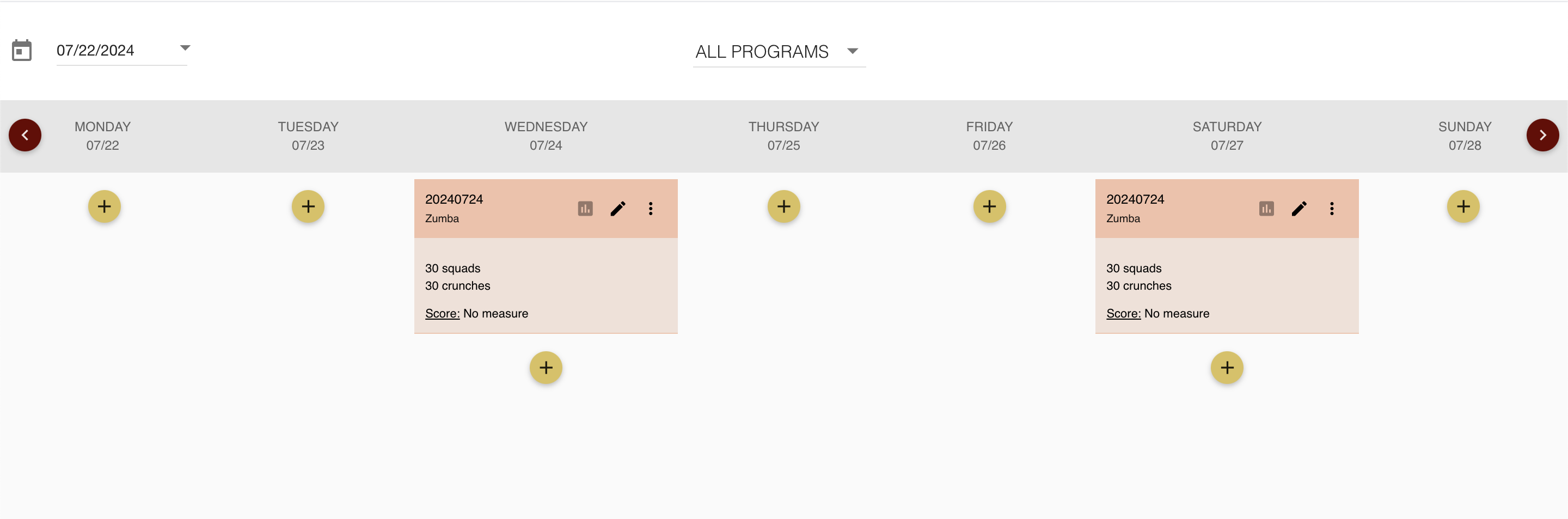The height and width of the screenshot is (519, 1568).
Task: Open results chart on Wednesday Zumba card
Action: coord(585,209)
